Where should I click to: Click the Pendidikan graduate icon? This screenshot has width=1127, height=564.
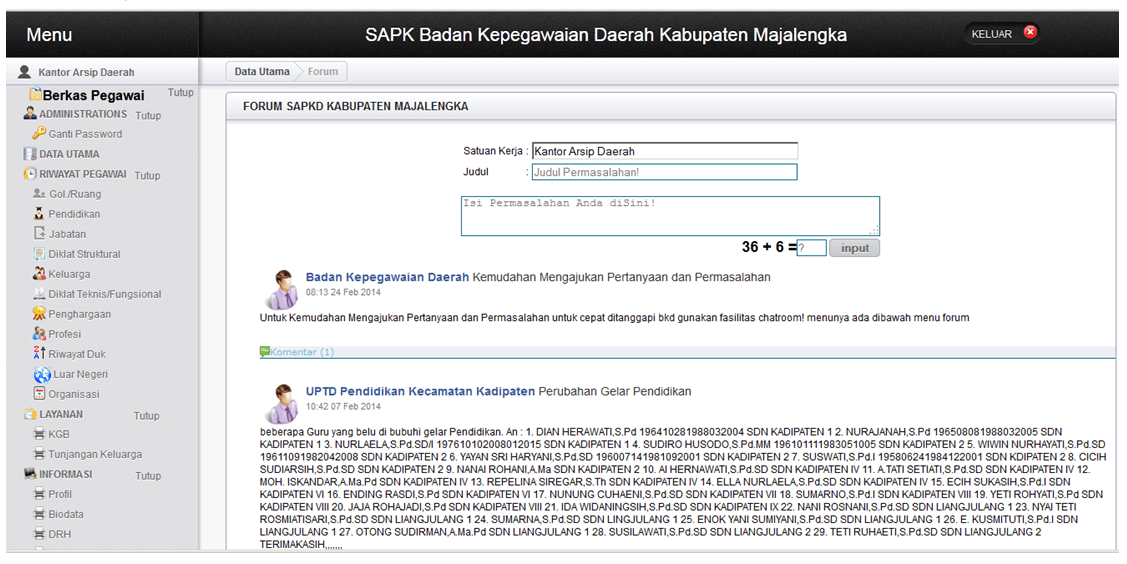click(x=40, y=213)
